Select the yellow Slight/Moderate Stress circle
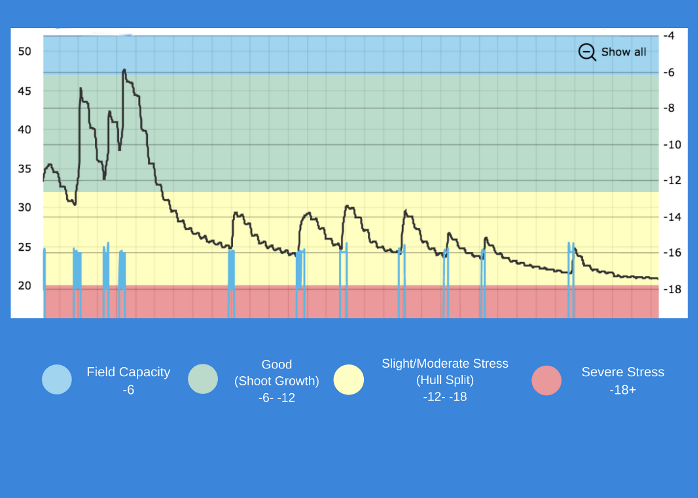The width and height of the screenshot is (698, 498). (x=349, y=380)
